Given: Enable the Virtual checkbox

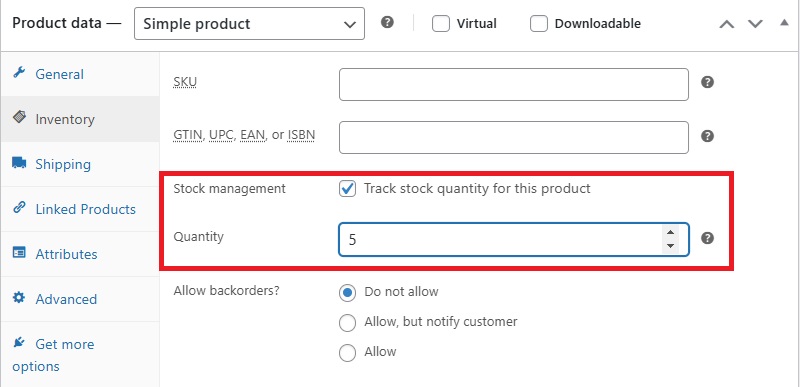Looking at the screenshot, I should tap(441, 23).
